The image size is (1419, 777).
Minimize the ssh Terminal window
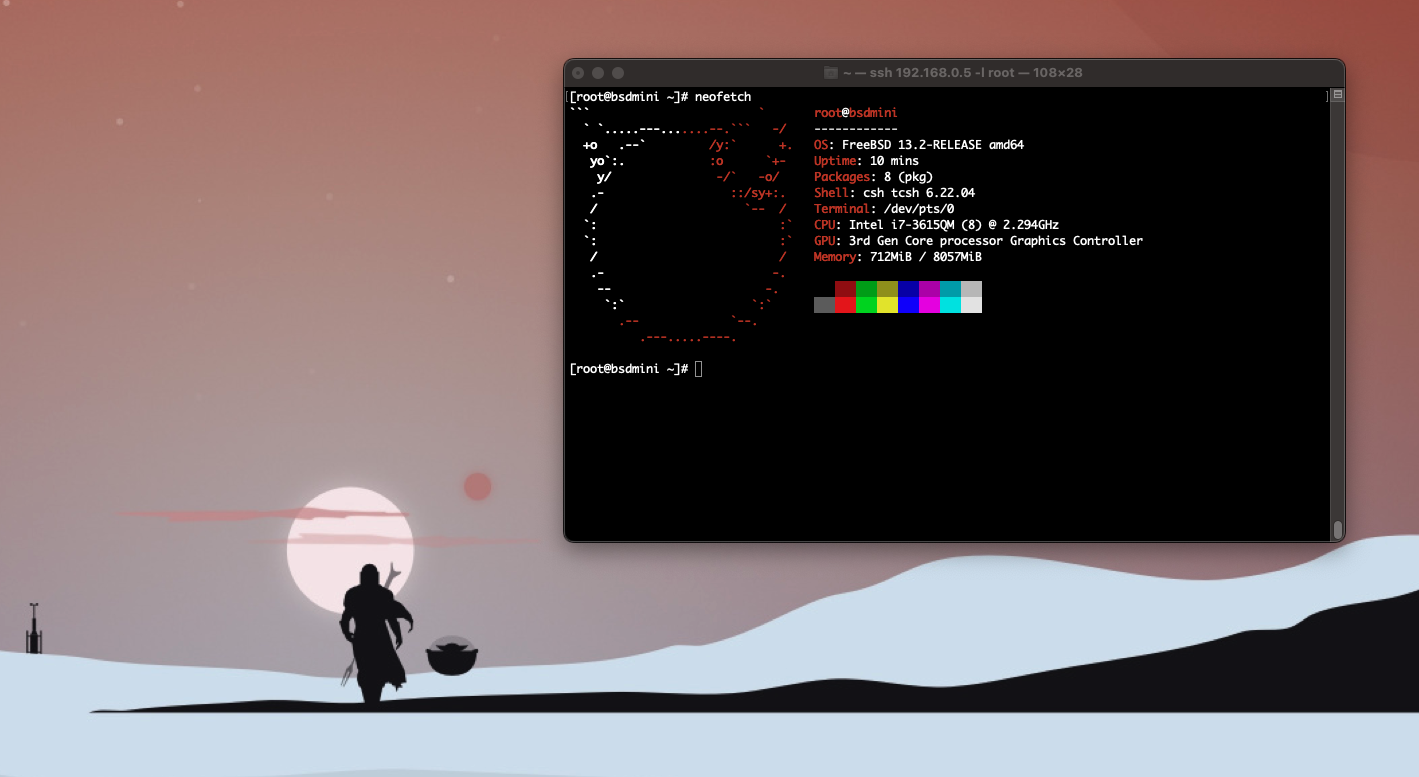pyautogui.click(x=598, y=73)
